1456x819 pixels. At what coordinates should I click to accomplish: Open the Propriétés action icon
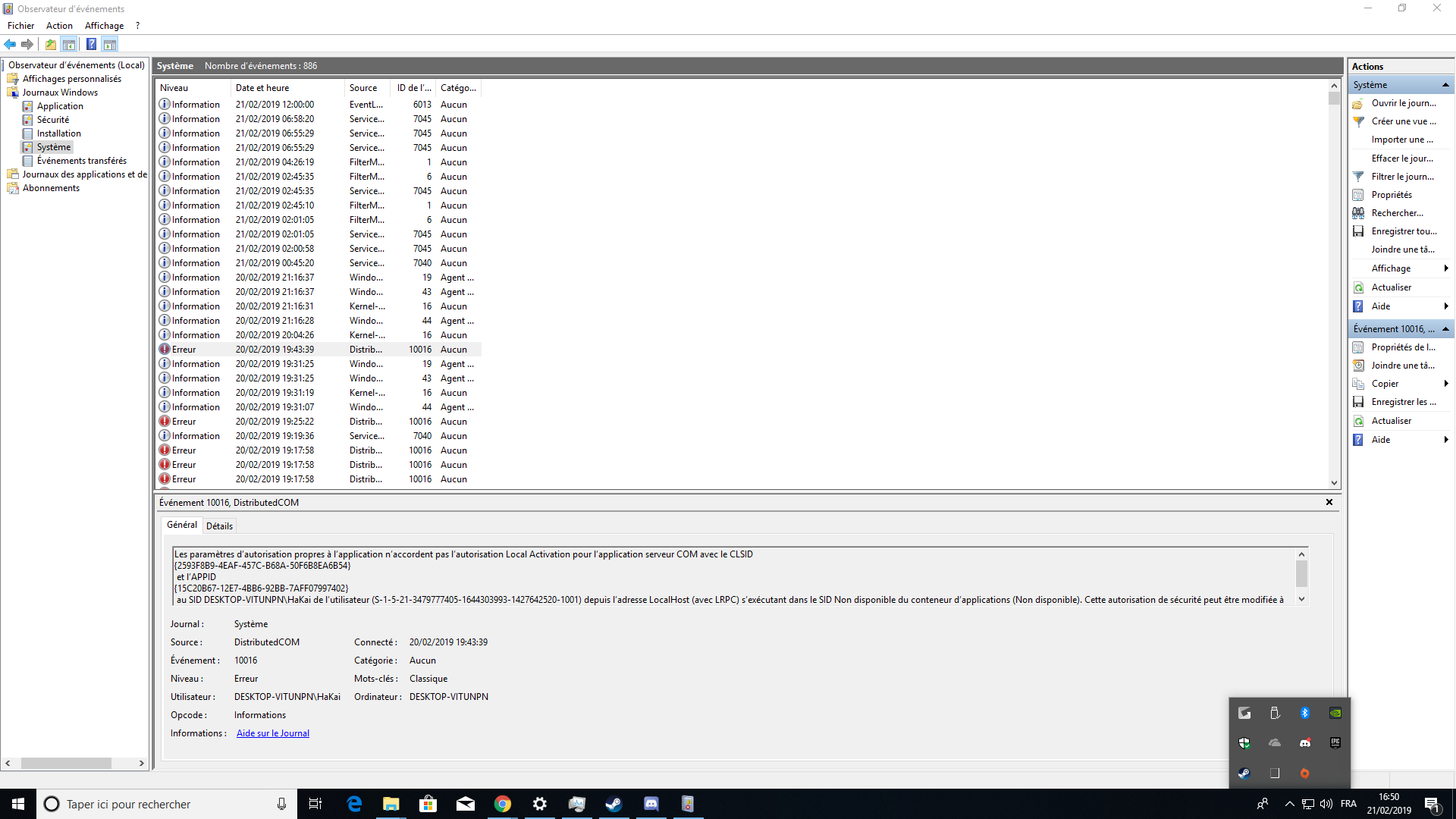click(x=1358, y=195)
